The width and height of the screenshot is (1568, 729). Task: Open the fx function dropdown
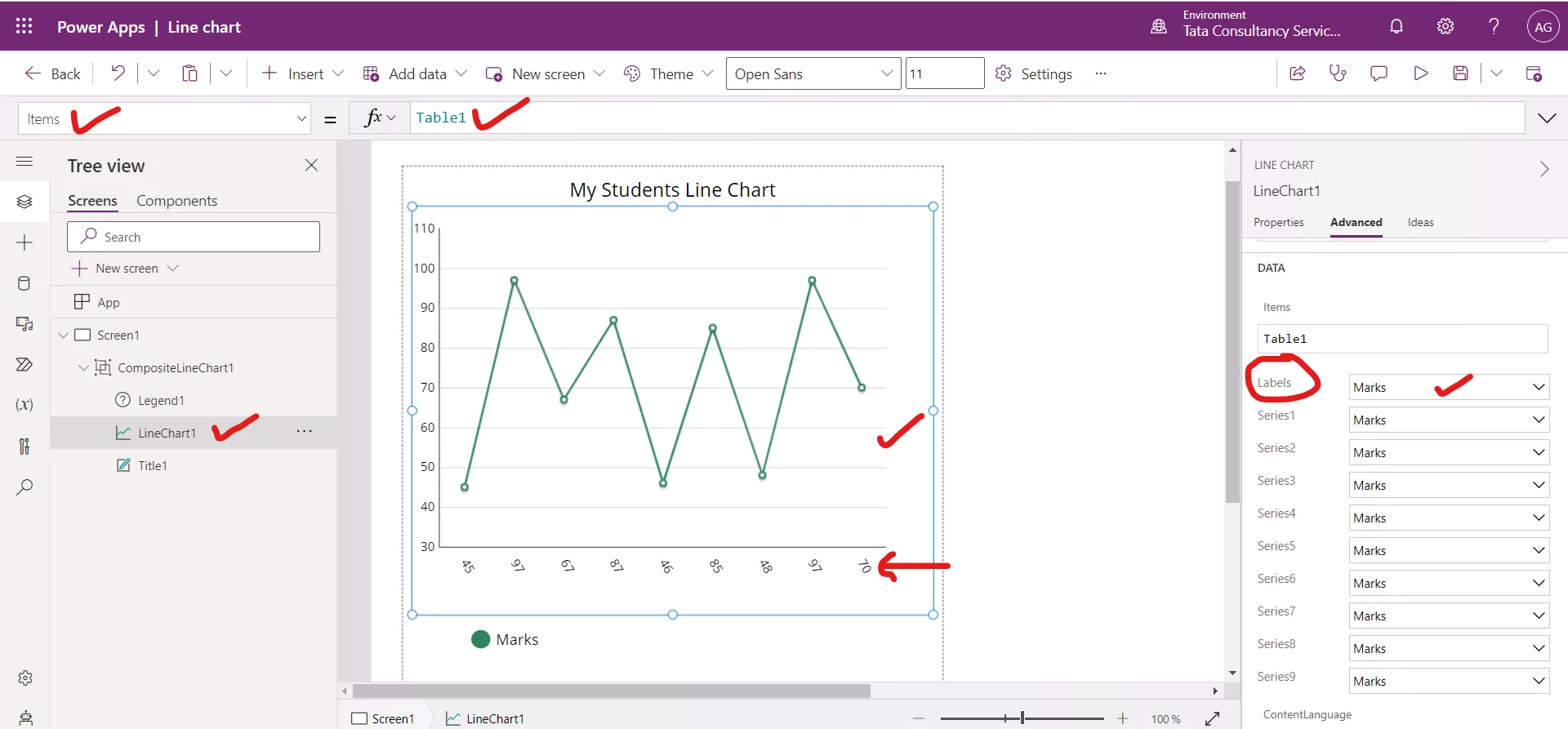click(380, 118)
